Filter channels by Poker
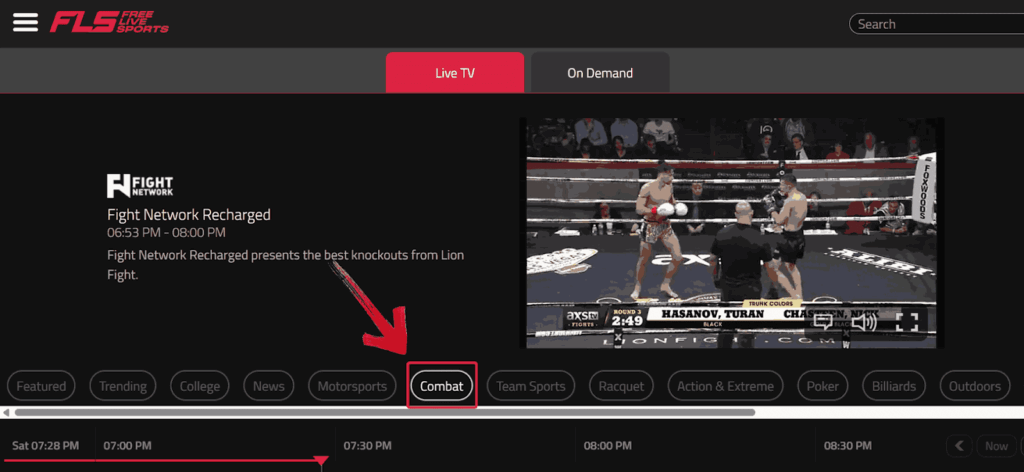Image resolution: width=1024 pixels, height=472 pixels. pyautogui.click(x=822, y=386)
